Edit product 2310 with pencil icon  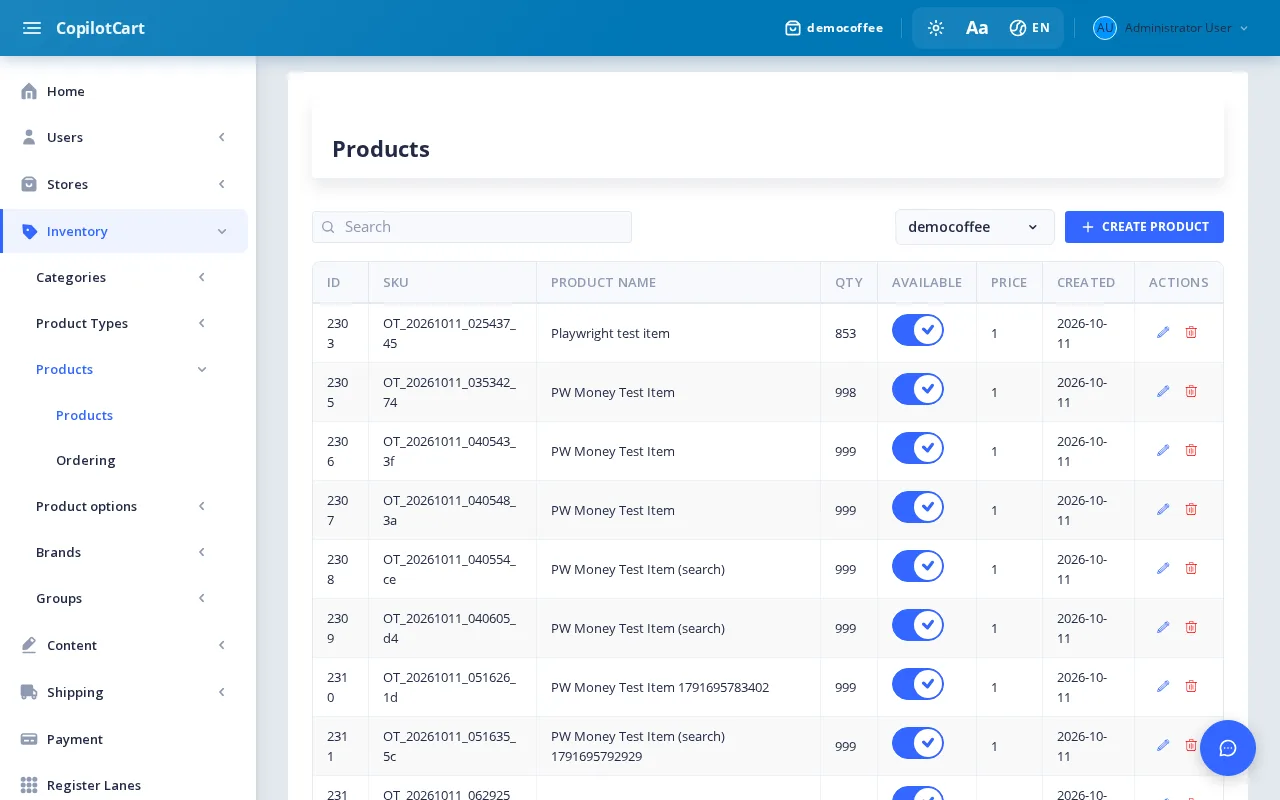tap(1163, 686)
